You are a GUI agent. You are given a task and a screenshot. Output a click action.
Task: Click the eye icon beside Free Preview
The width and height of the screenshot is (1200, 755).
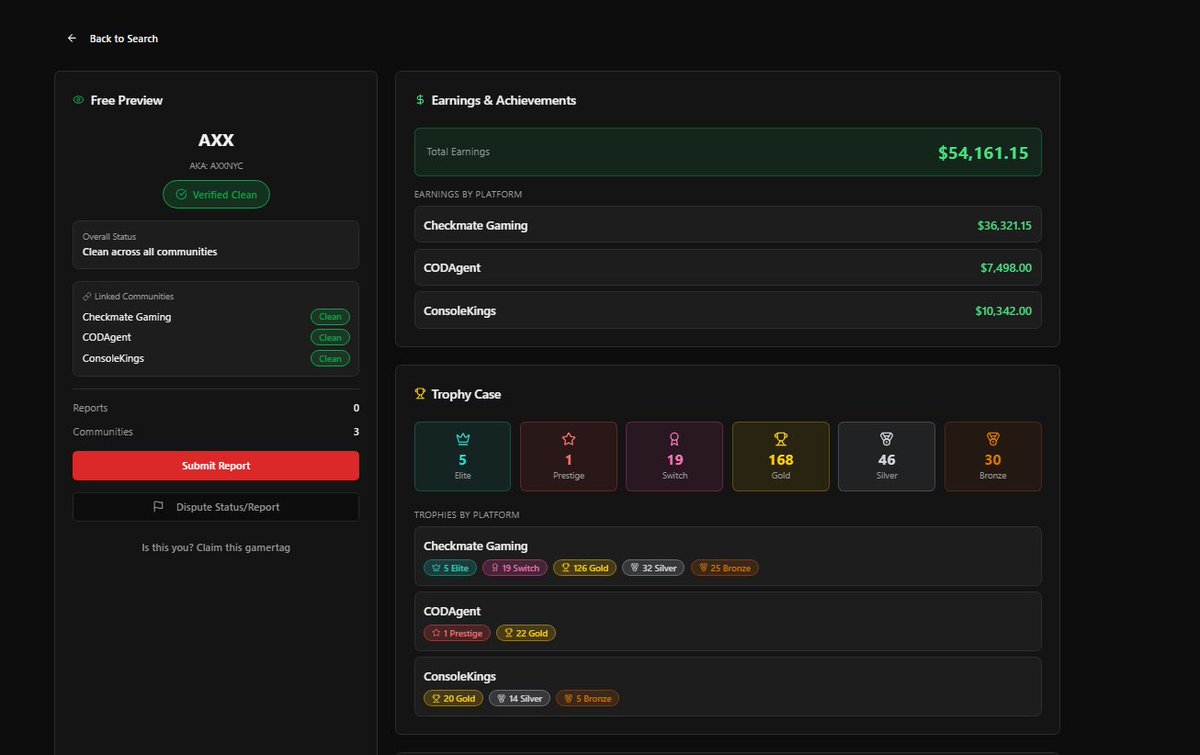[78, 100]
